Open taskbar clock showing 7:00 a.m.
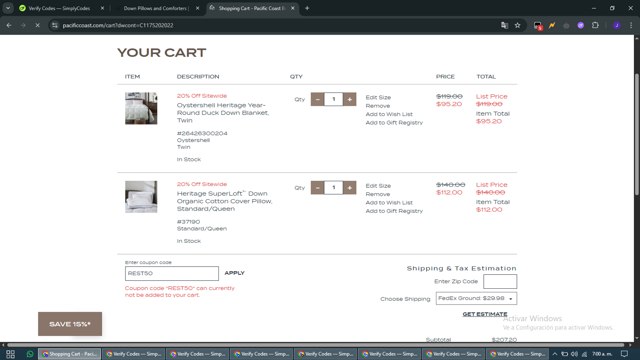The width and height of the screenshot is (640, 360). pyautogui.click(x=602, y=354)
